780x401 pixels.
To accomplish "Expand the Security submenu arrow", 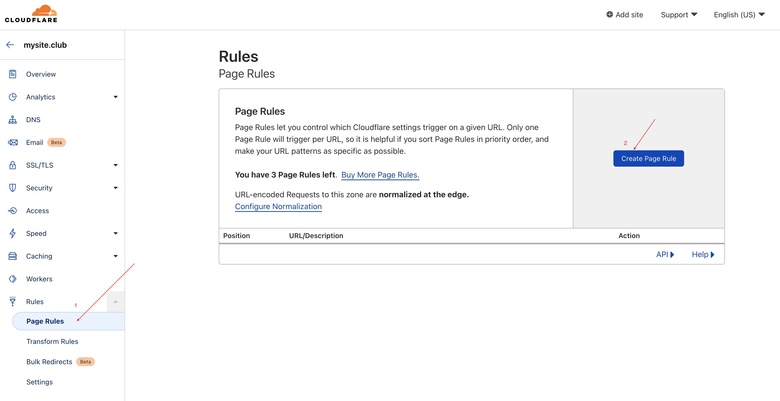I will [115, 188].
